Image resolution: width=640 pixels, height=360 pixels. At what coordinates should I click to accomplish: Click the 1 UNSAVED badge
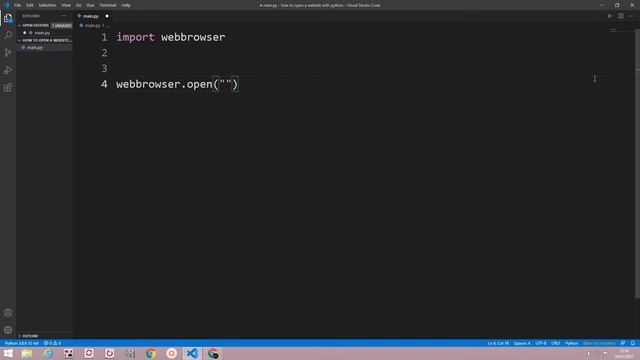[x=62, y=25]
